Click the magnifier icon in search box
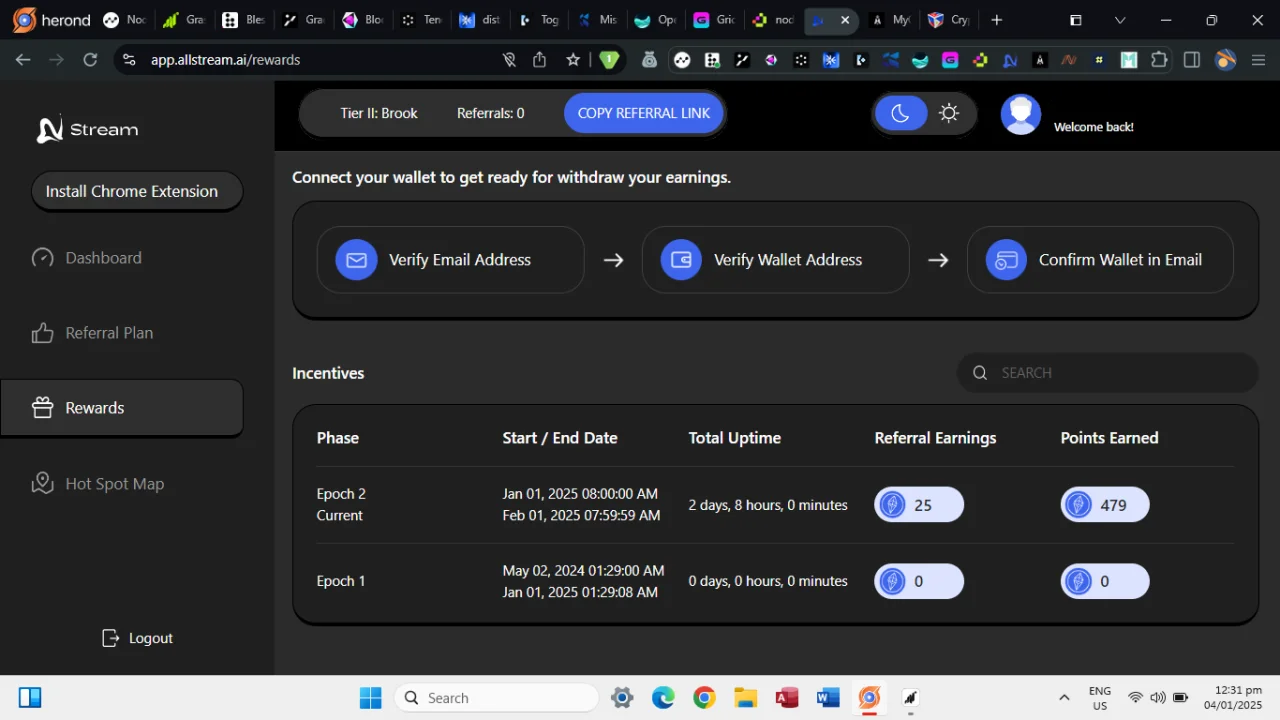The image size is (1280, 720). coord(980,373)
